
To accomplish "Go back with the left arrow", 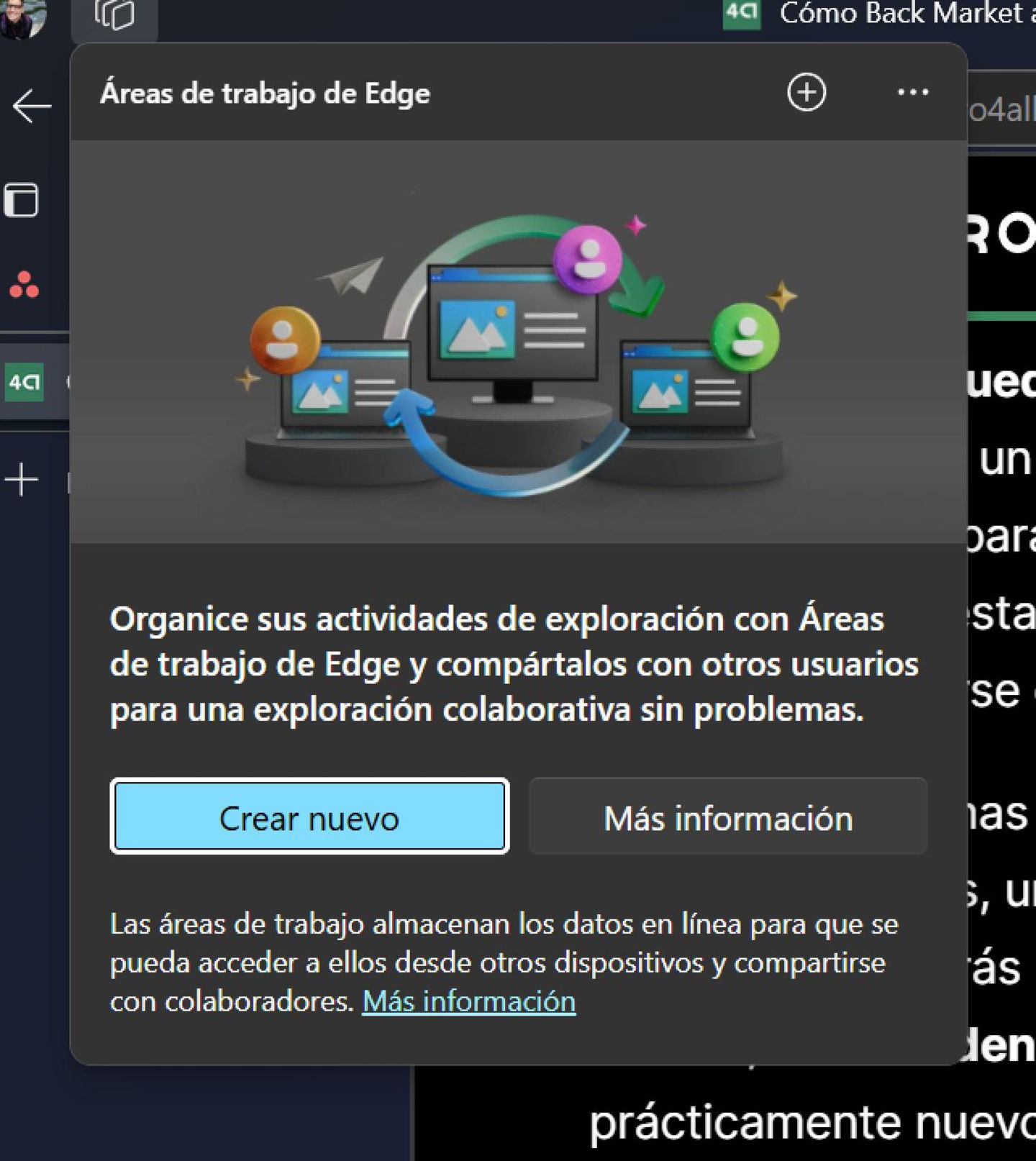I will coord(32,106).
